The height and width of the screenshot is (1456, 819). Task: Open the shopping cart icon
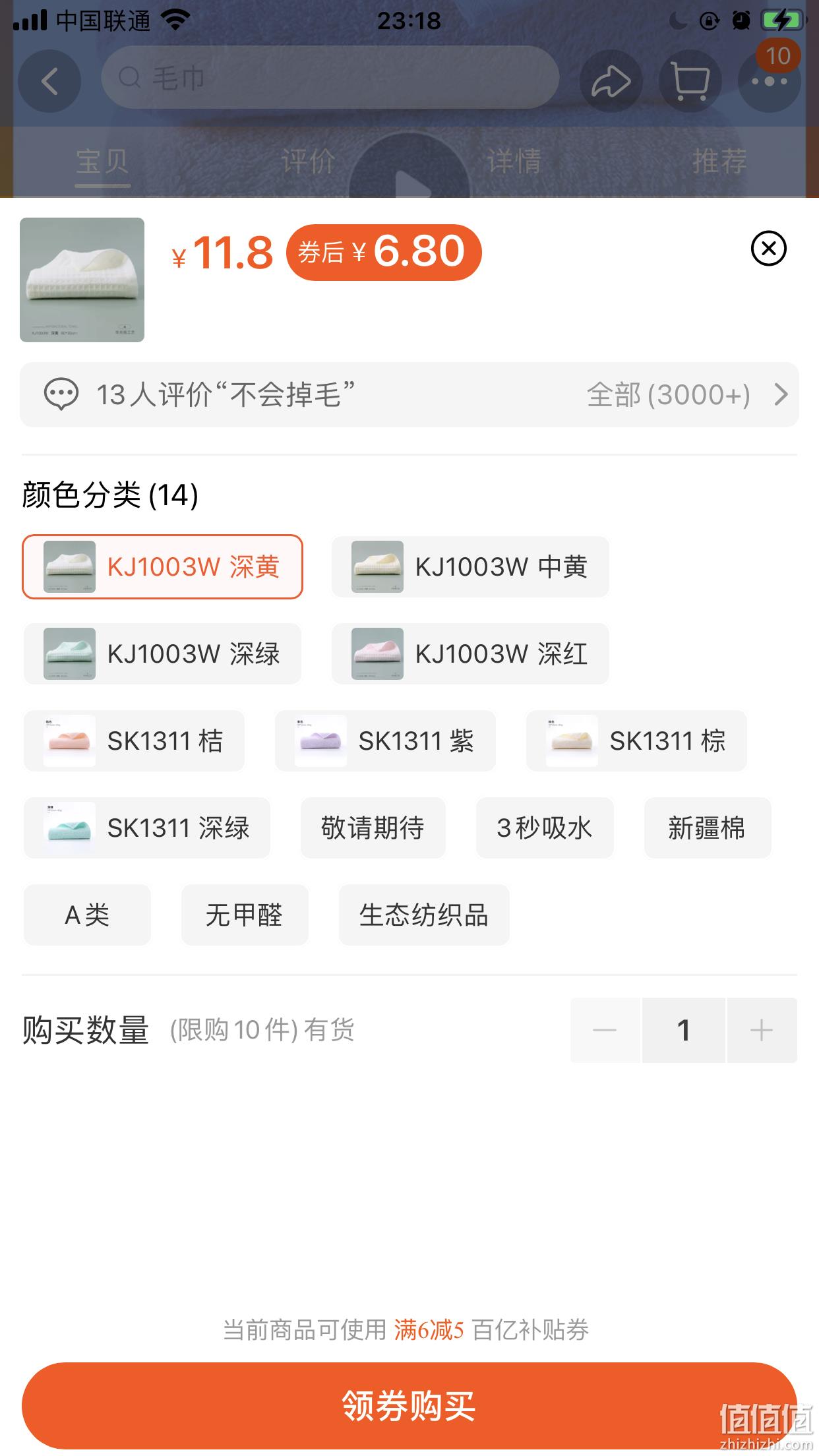coord(690,81)
